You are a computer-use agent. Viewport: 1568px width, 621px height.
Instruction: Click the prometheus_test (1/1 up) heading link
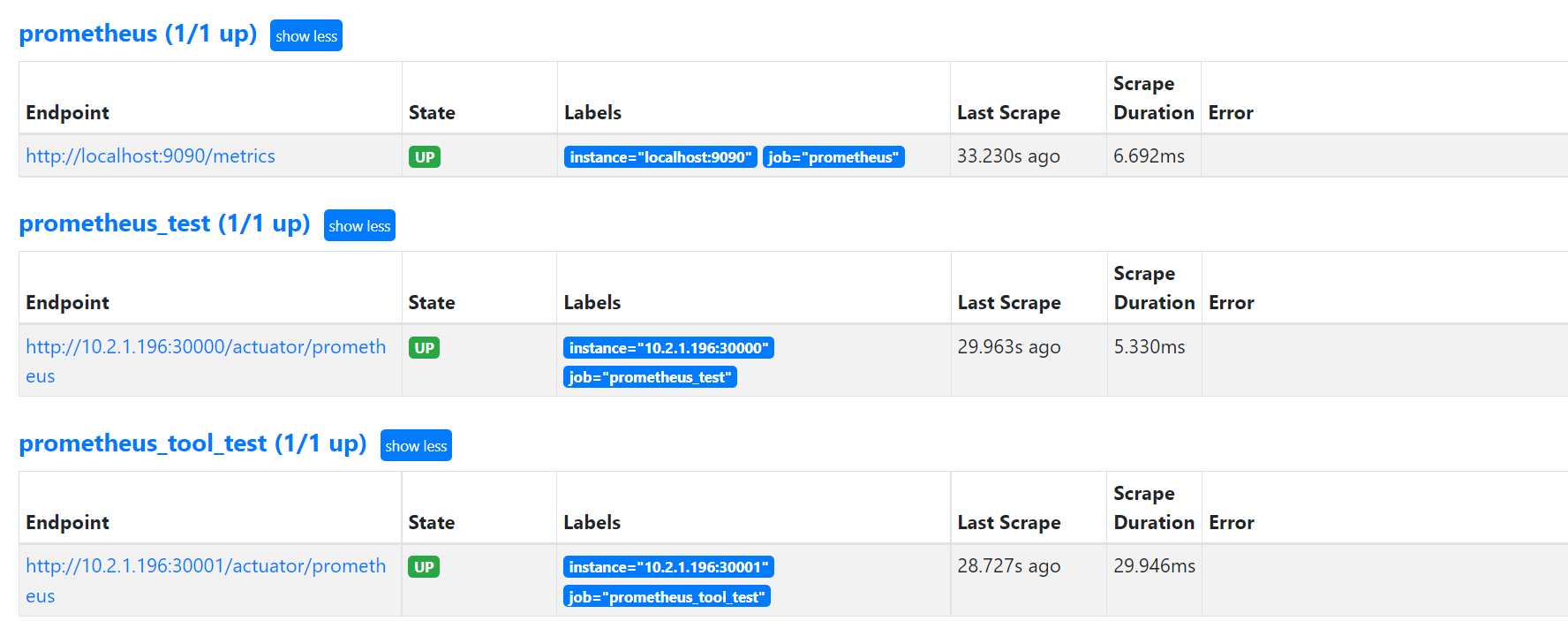pos(164,223)
